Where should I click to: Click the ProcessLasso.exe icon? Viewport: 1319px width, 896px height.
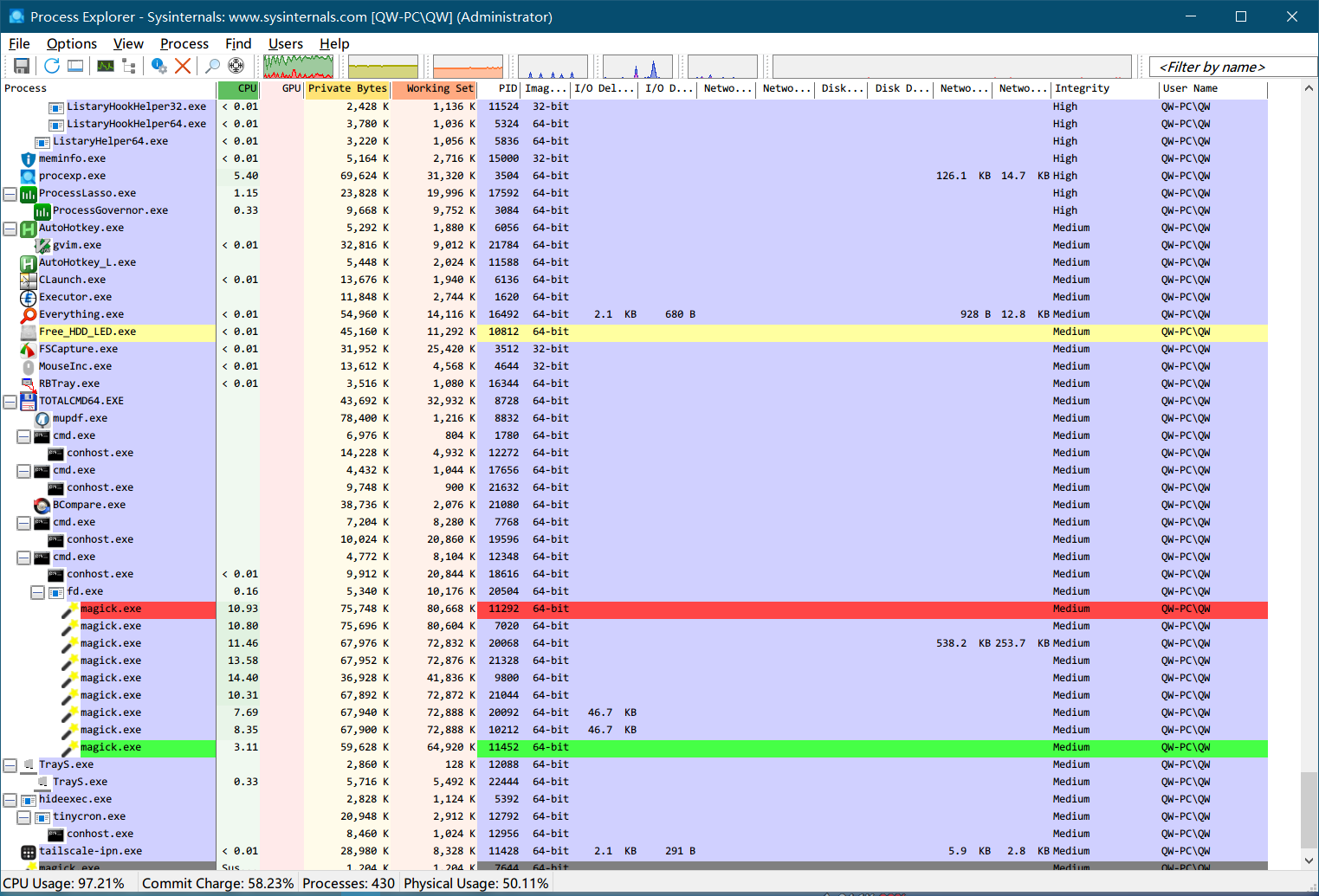tap(28, 193)
